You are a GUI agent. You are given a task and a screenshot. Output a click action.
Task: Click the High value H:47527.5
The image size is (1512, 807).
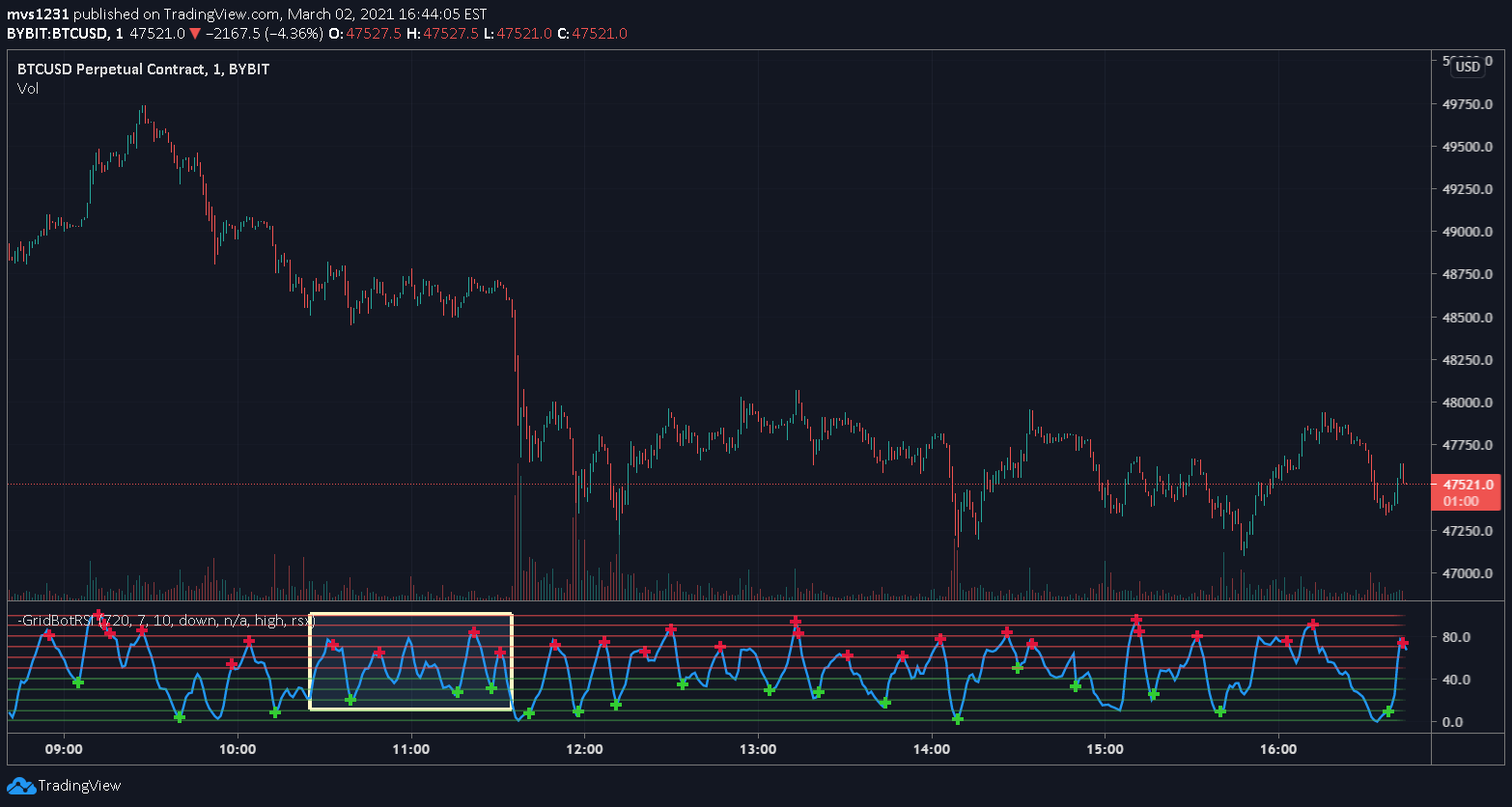[442, 34]
